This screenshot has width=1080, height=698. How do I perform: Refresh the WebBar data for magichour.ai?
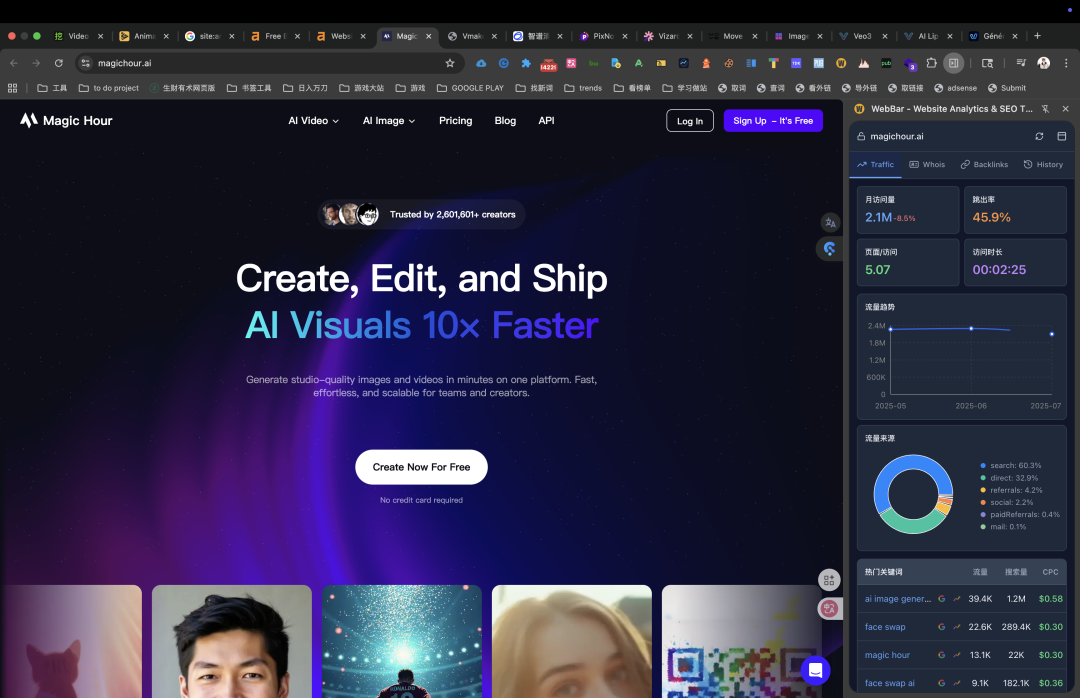coord(1039,136)
